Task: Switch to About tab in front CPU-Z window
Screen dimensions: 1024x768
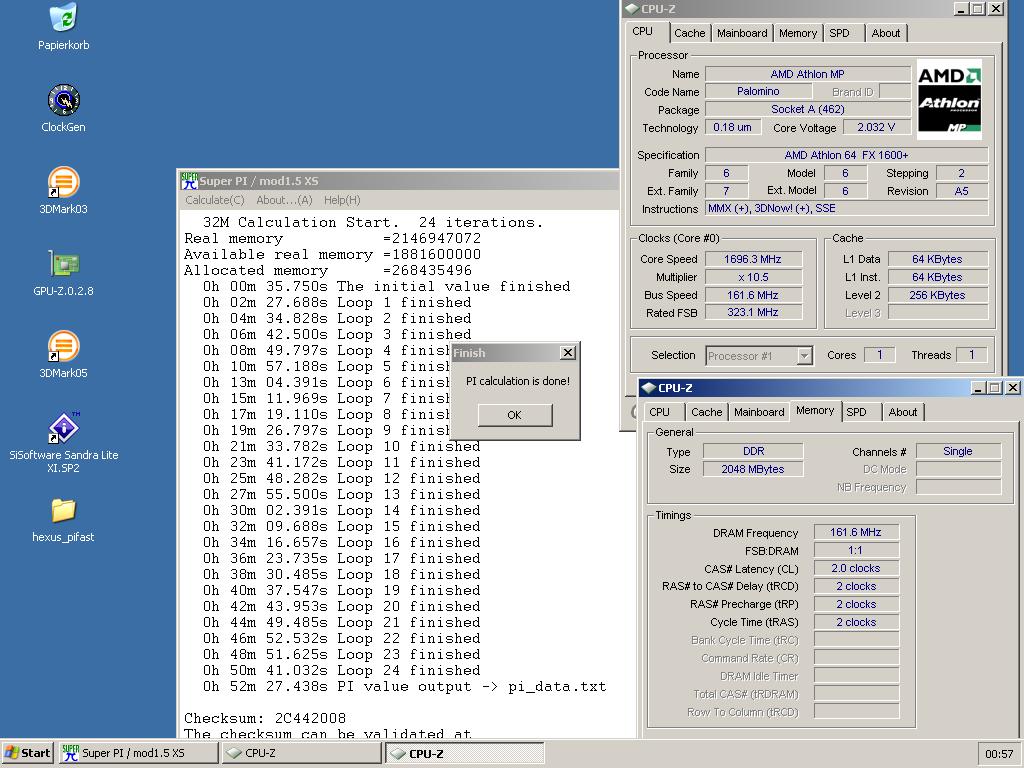Action: pyautogui.click(x=903, y=412)
